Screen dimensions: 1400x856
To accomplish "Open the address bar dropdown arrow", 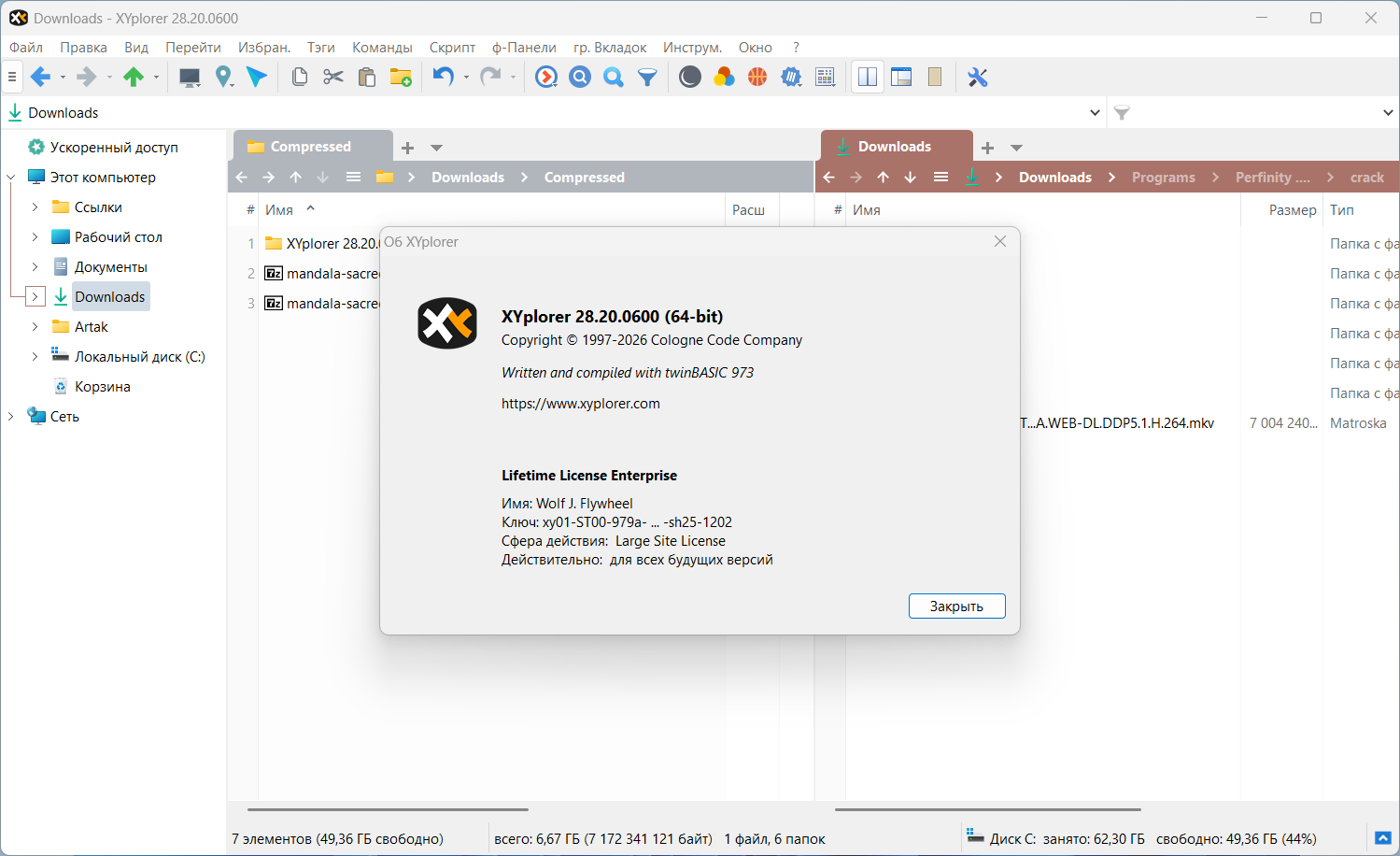I will point(1095,113).
